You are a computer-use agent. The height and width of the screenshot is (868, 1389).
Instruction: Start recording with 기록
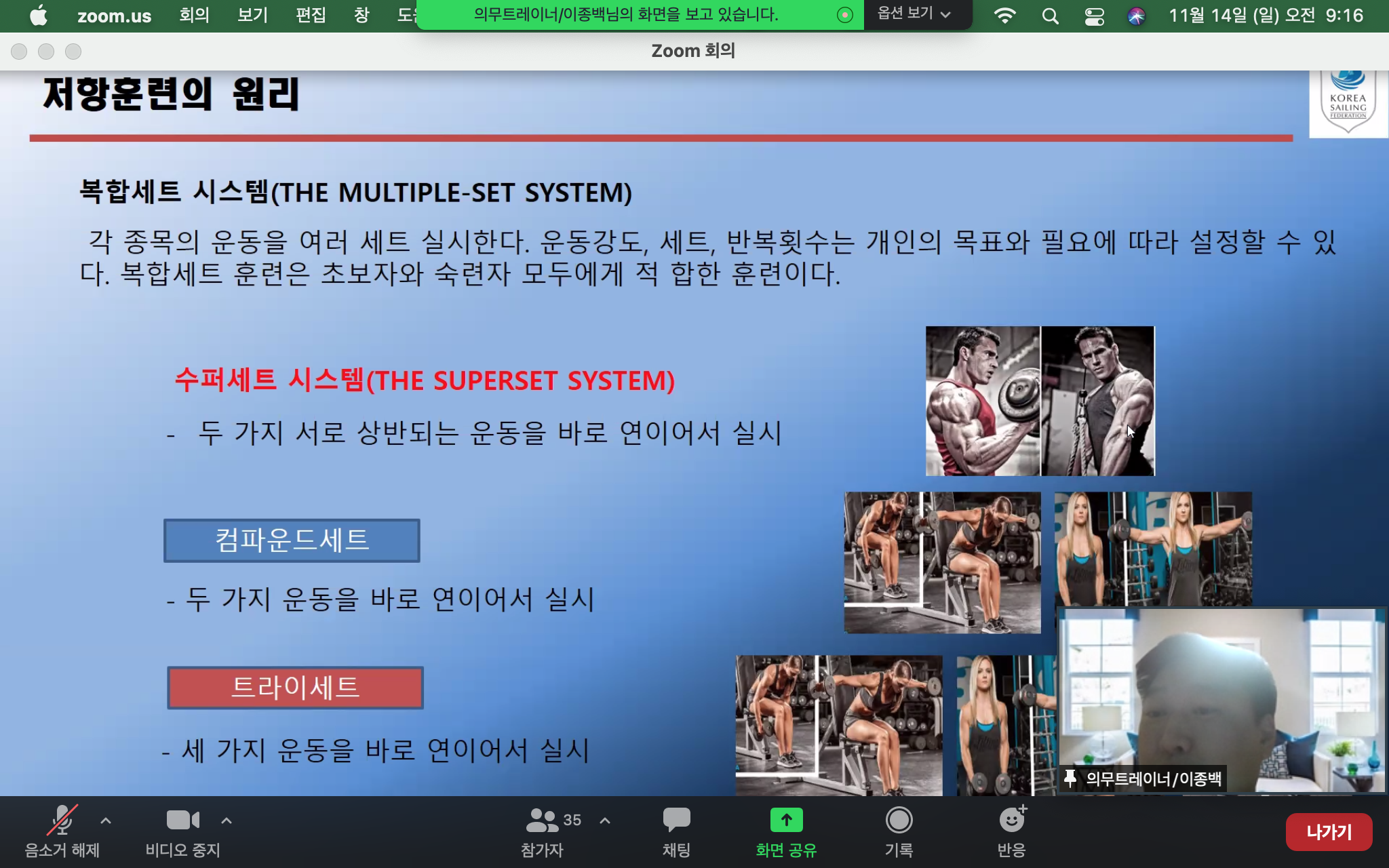click(x=899, y=831)
